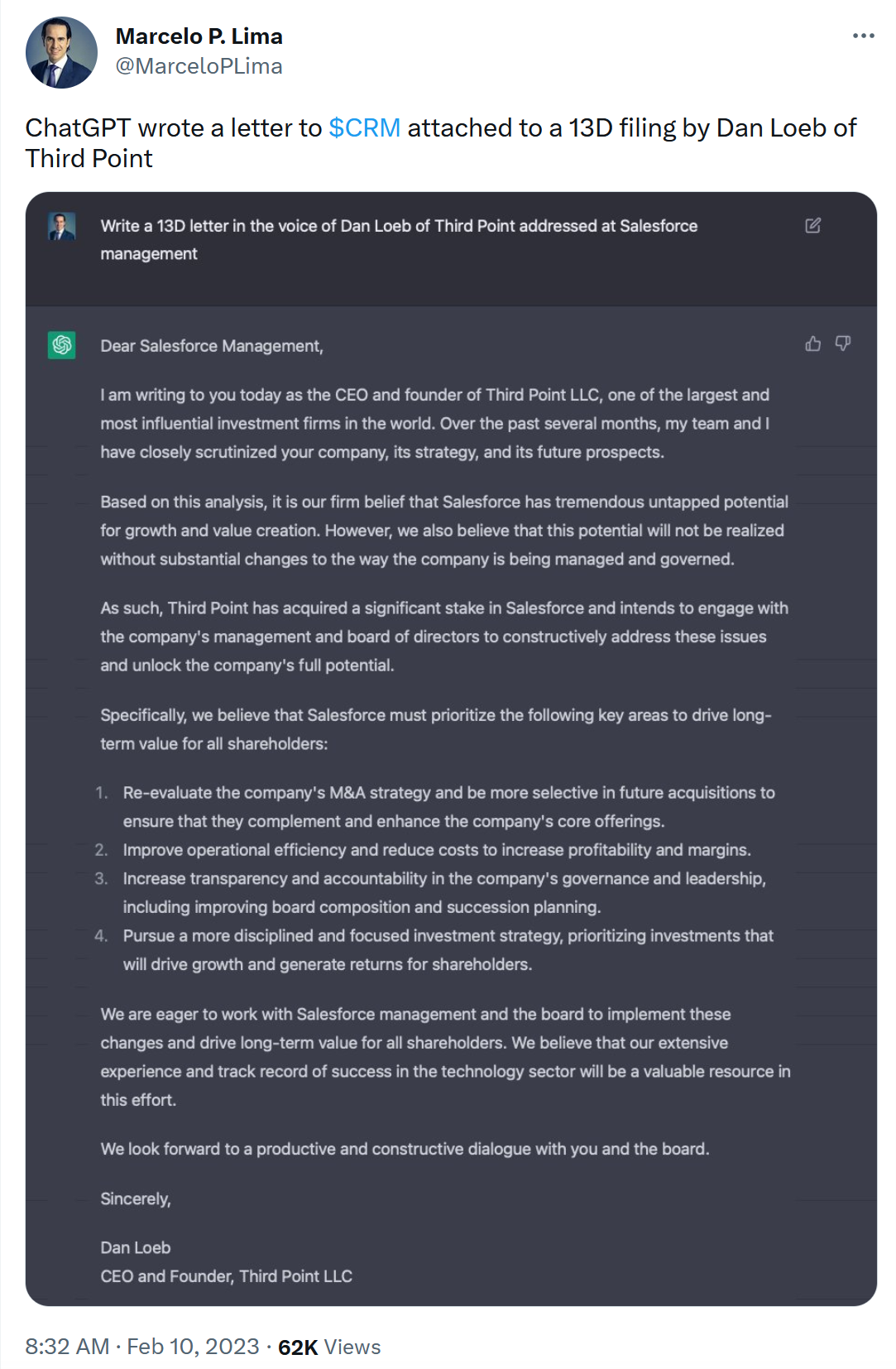This screenshot has width=896, height=1369.
Task: Click the 8:32 AM Feb 10, 2023 timestamp
Action: [x=141, y=1347]
